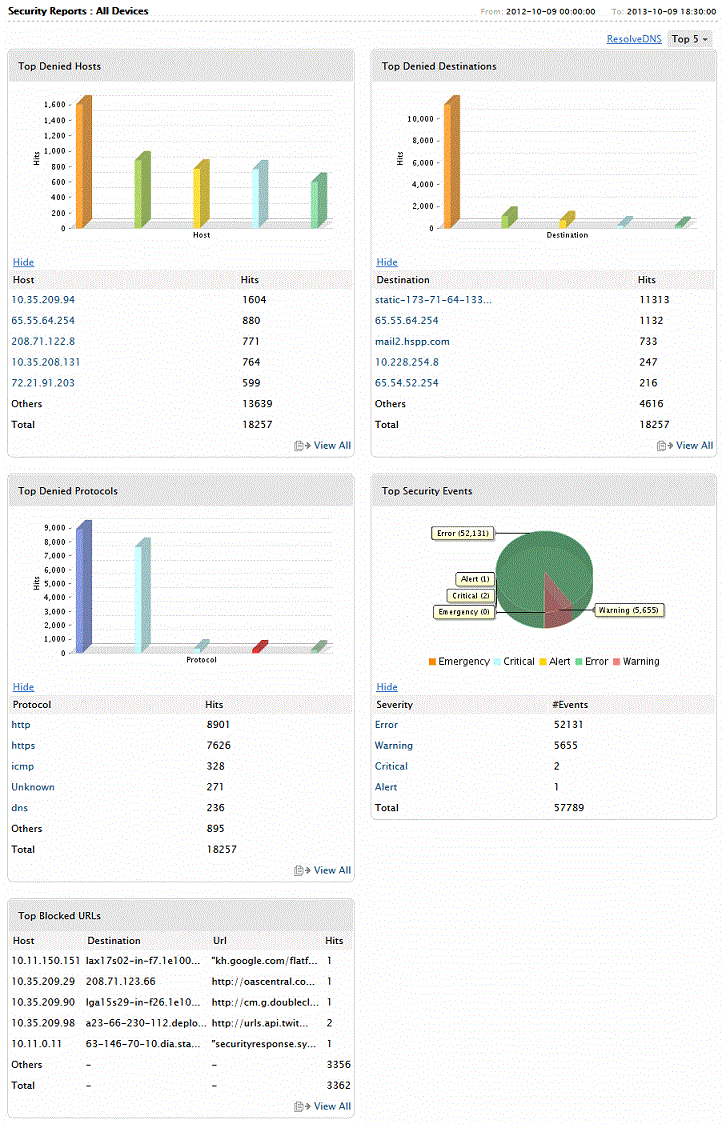Image resolution: width=726 pixels, height=1124 pixels.
Task: Open destination 65.54.52.254
Action: click(406, 383)
